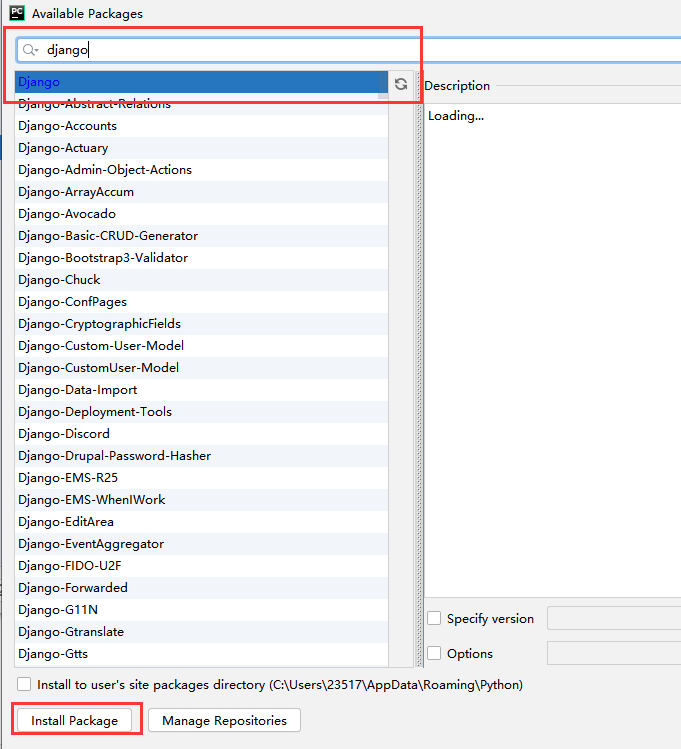Click the Install Package button
Screen dimensions: 681x749
pos(74,720)
